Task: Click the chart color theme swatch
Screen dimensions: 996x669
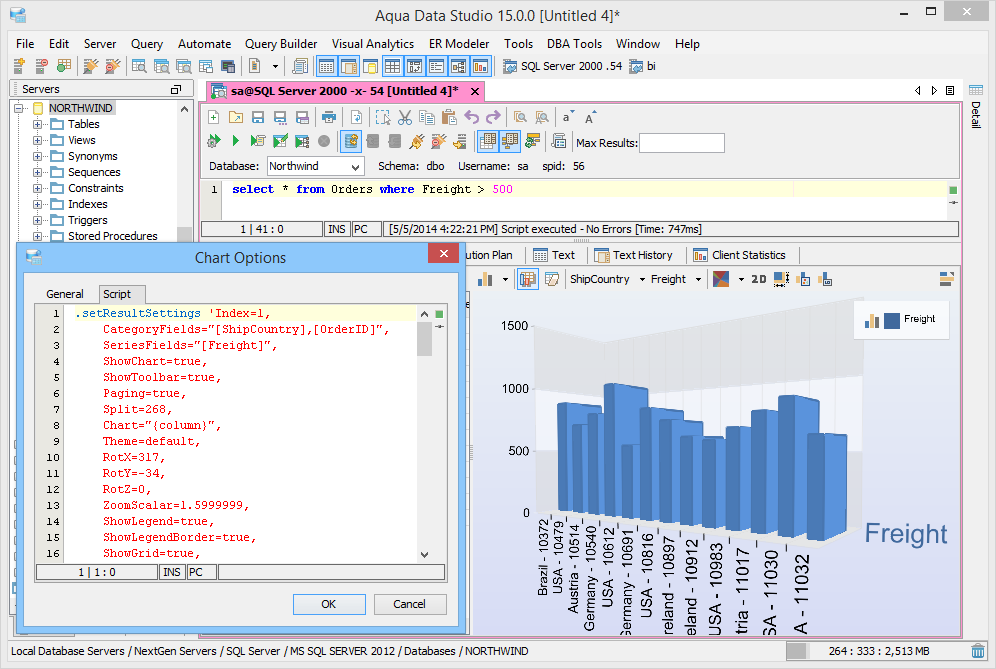Action: coord(721,279)
